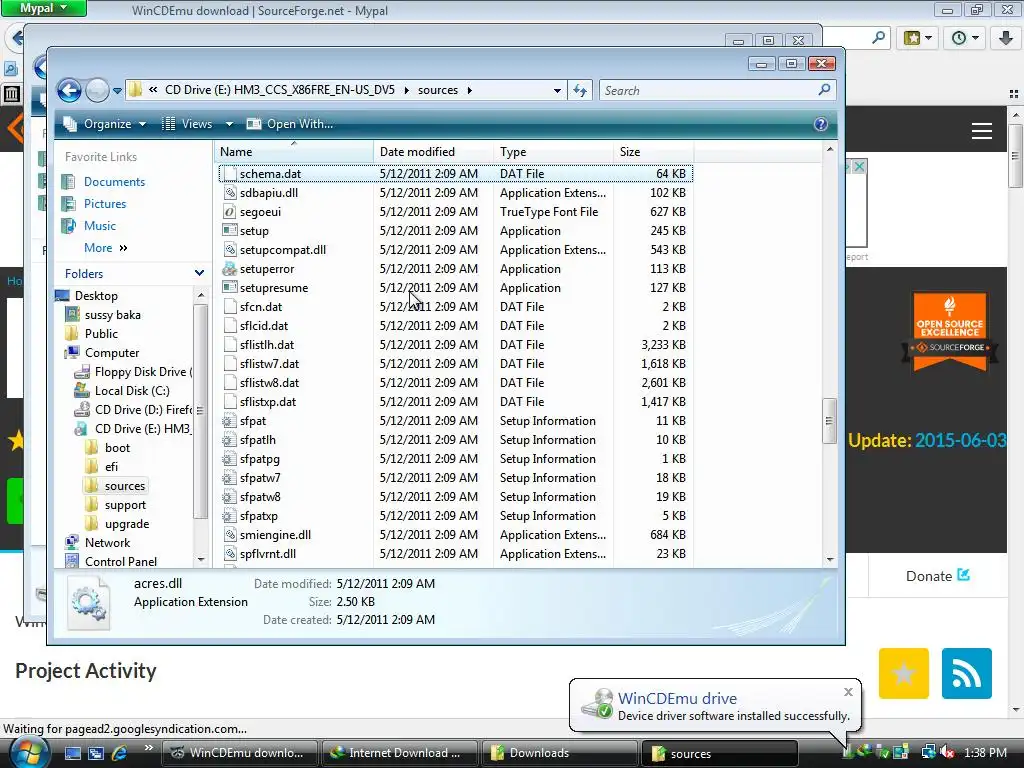The image size is (1024, 768).
Task: Open Documents favorite link
Action: (114, 182)
